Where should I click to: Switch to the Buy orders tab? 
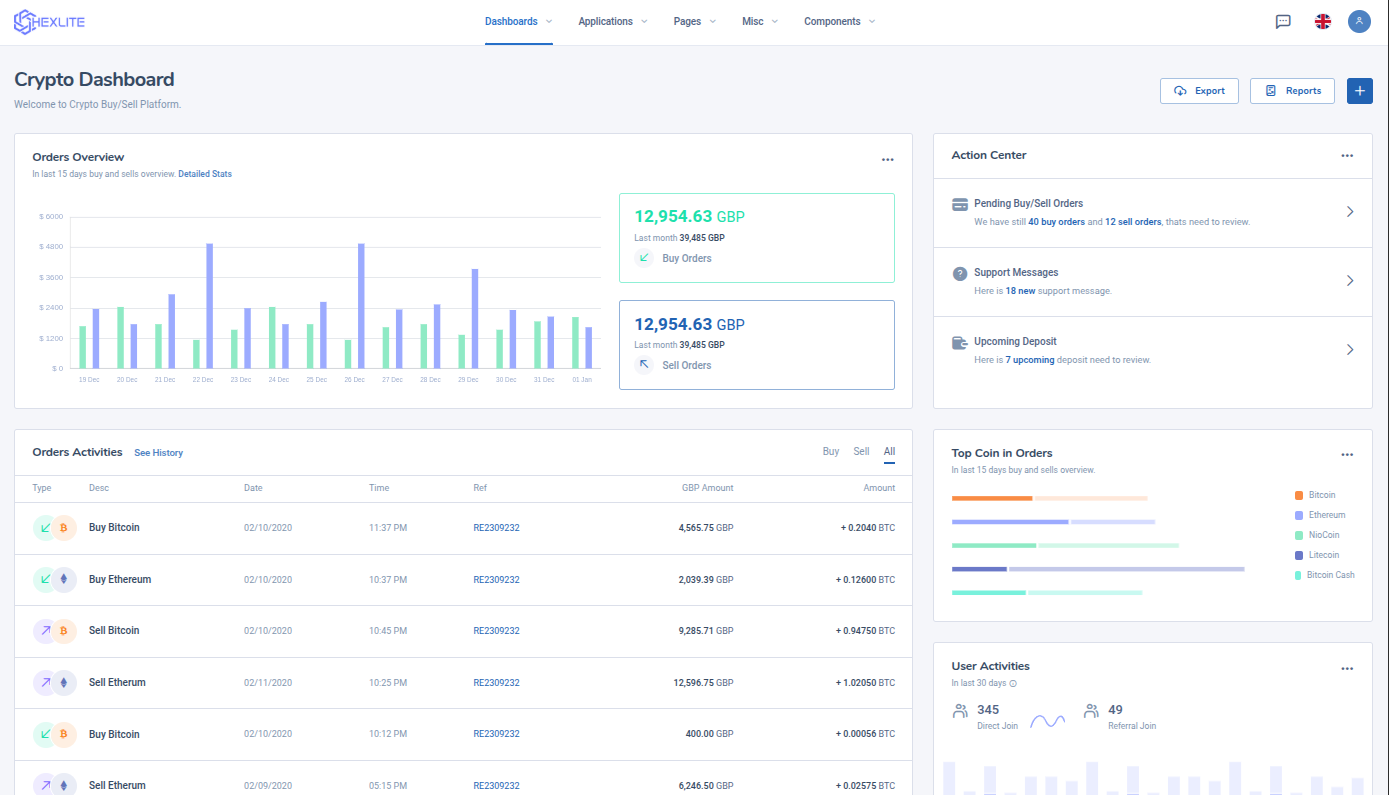(830, 452)
